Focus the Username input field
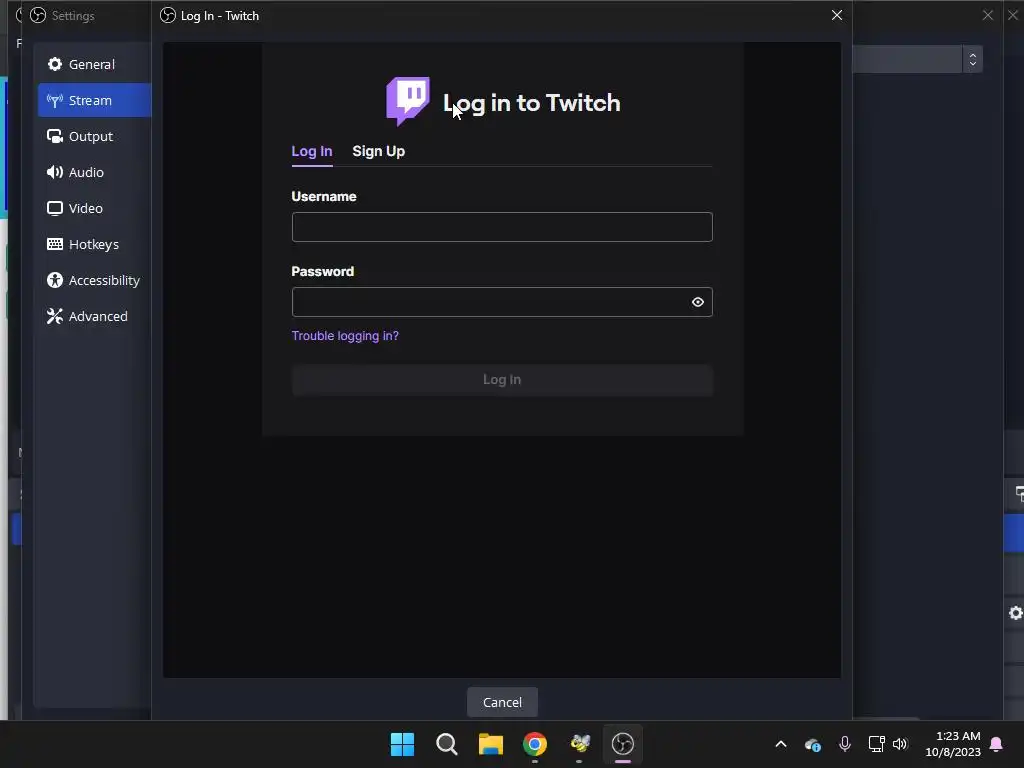 coord(502,227)
